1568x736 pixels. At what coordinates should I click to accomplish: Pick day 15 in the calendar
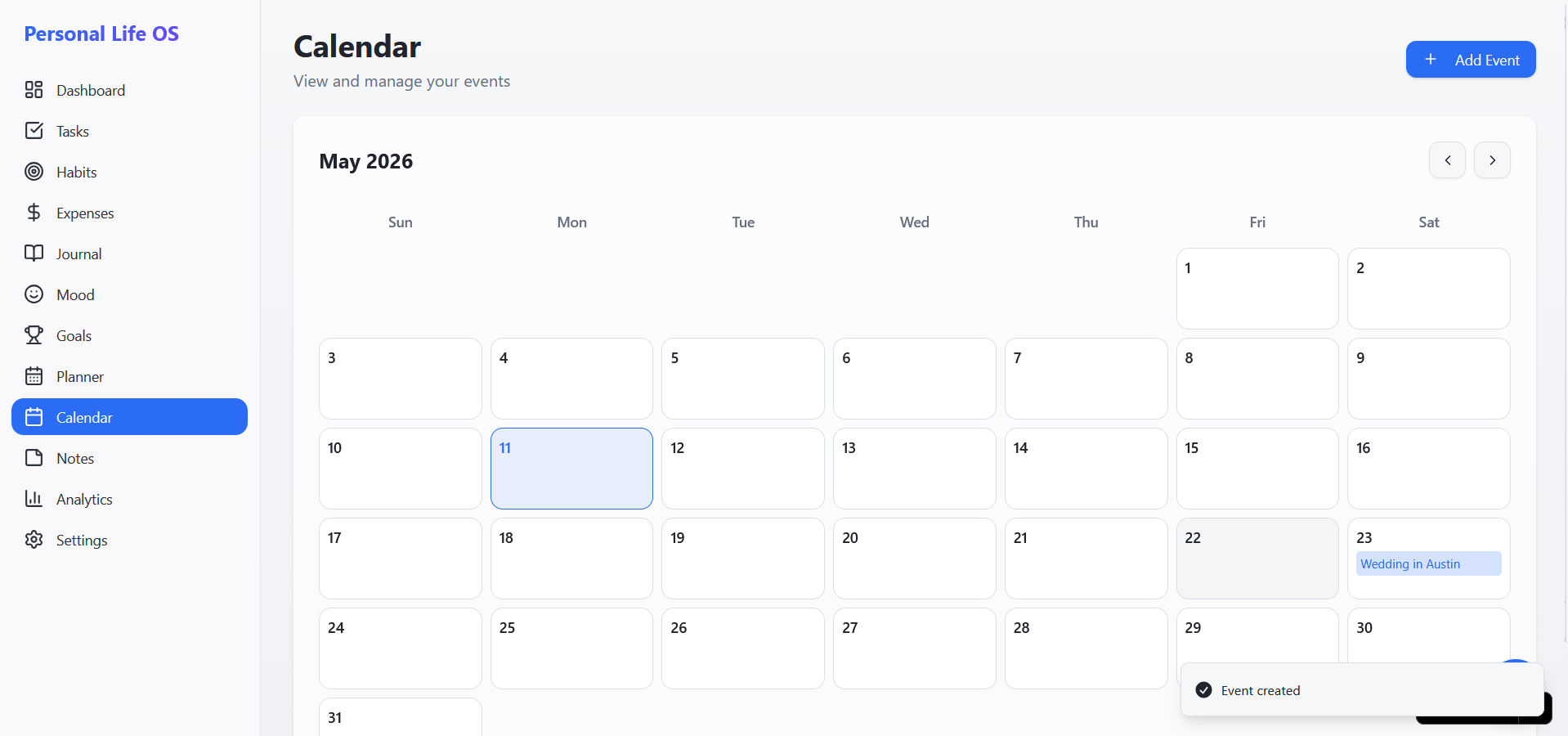pyautogui.click(x=1257, y=469)
